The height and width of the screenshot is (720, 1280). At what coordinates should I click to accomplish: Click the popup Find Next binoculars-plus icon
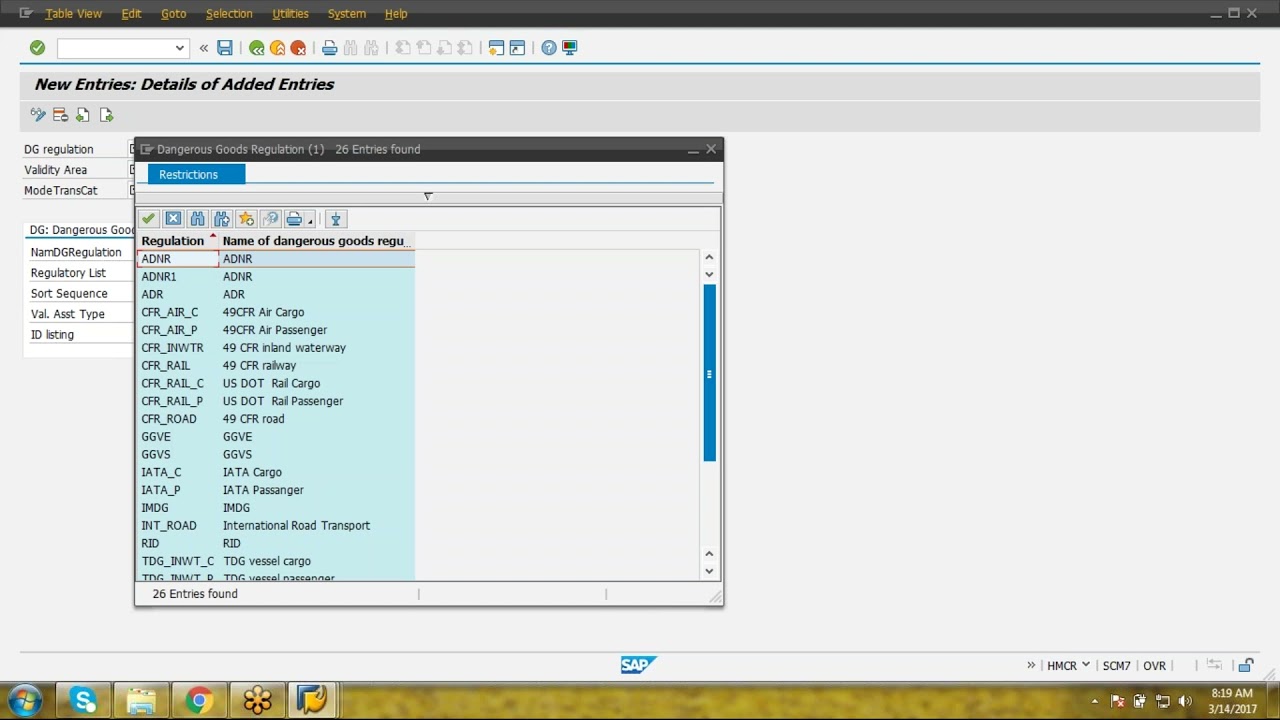[x=222, y=219]
